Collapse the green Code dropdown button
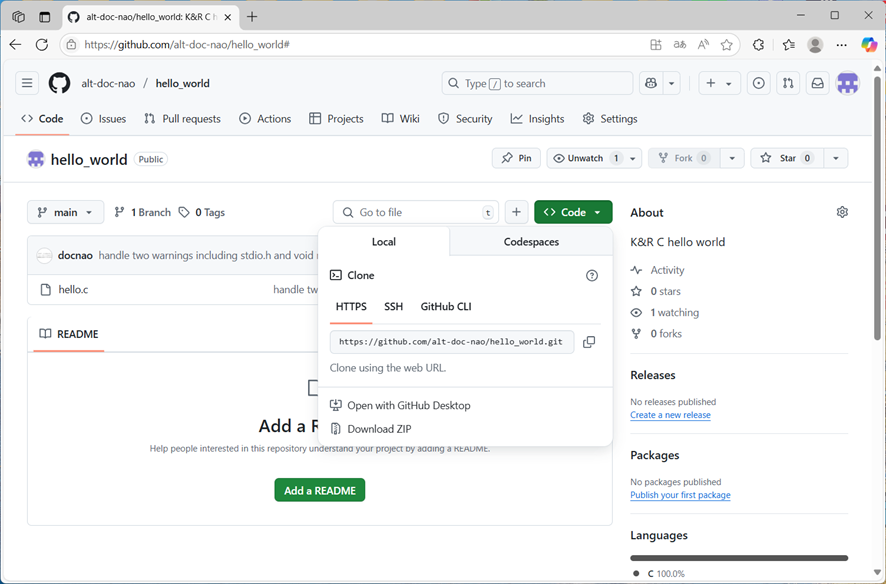The image size is (886, 584). pos(573,212)
